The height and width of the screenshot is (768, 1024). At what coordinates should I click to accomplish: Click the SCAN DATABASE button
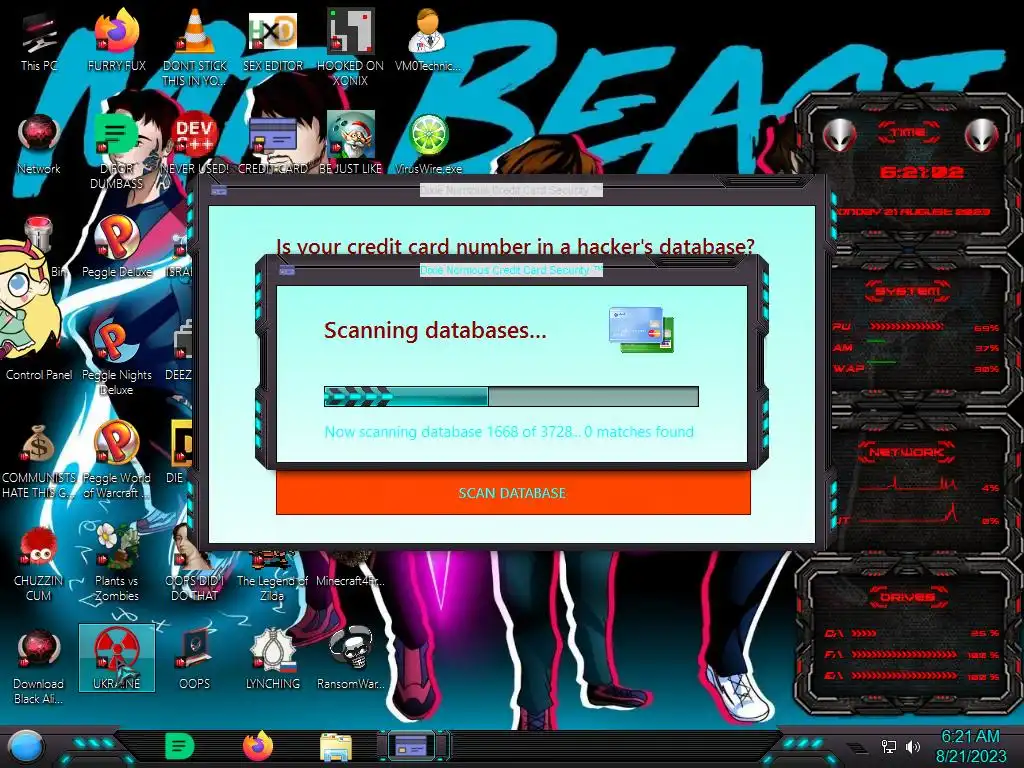tap(513, 492)
